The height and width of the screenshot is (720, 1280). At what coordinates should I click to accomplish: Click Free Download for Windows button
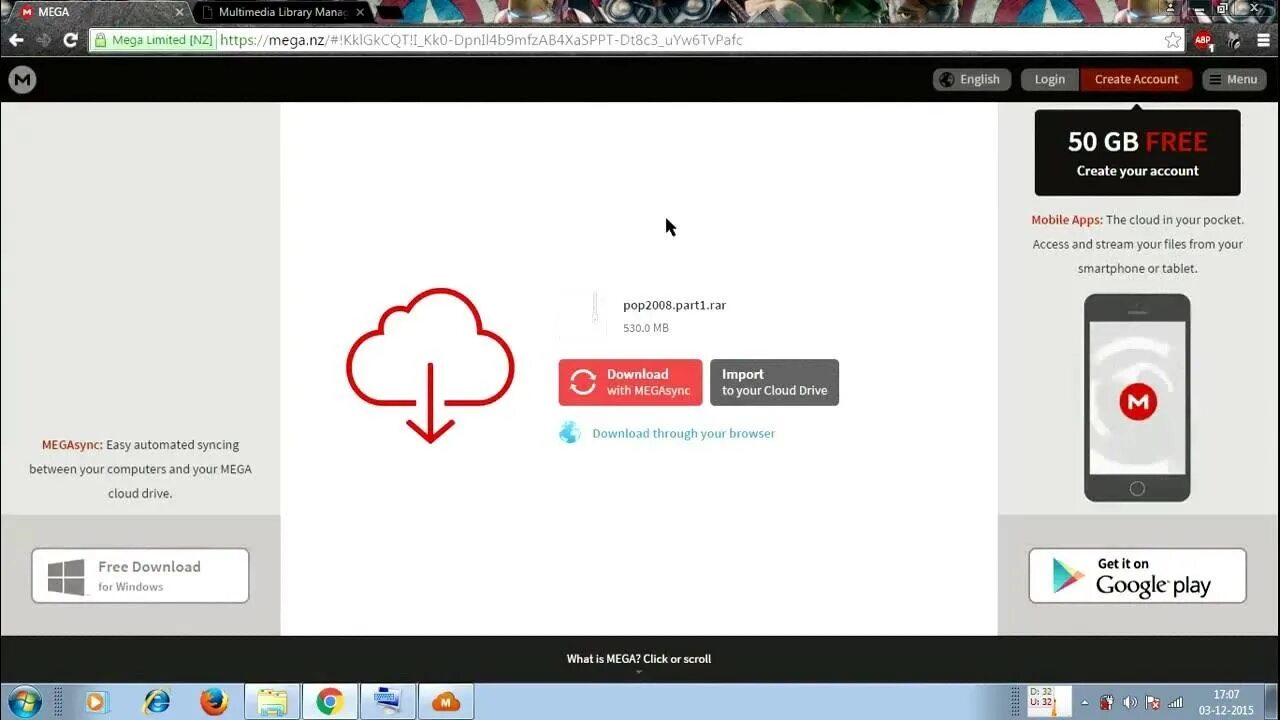(x=140, y=575)
